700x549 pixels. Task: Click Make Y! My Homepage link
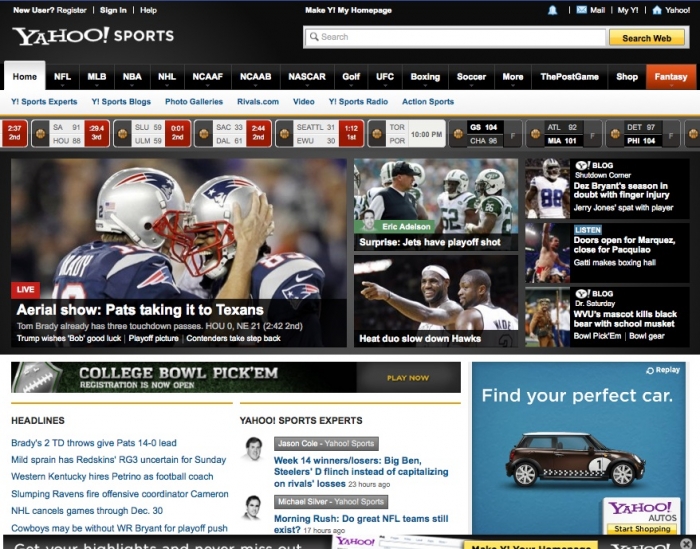pyautogui.click(x=348, y=10)
